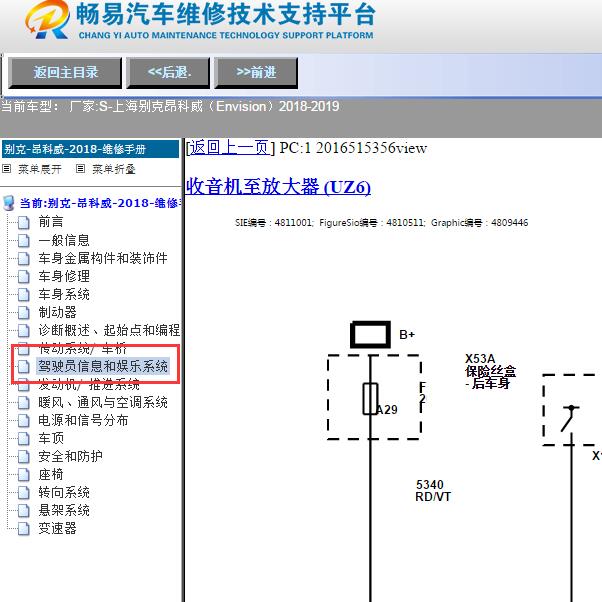Open 诊断概述、起始点和编程 tree item
Image resolution: width=602 pixels, height=602 pixels.
[109, 330]
